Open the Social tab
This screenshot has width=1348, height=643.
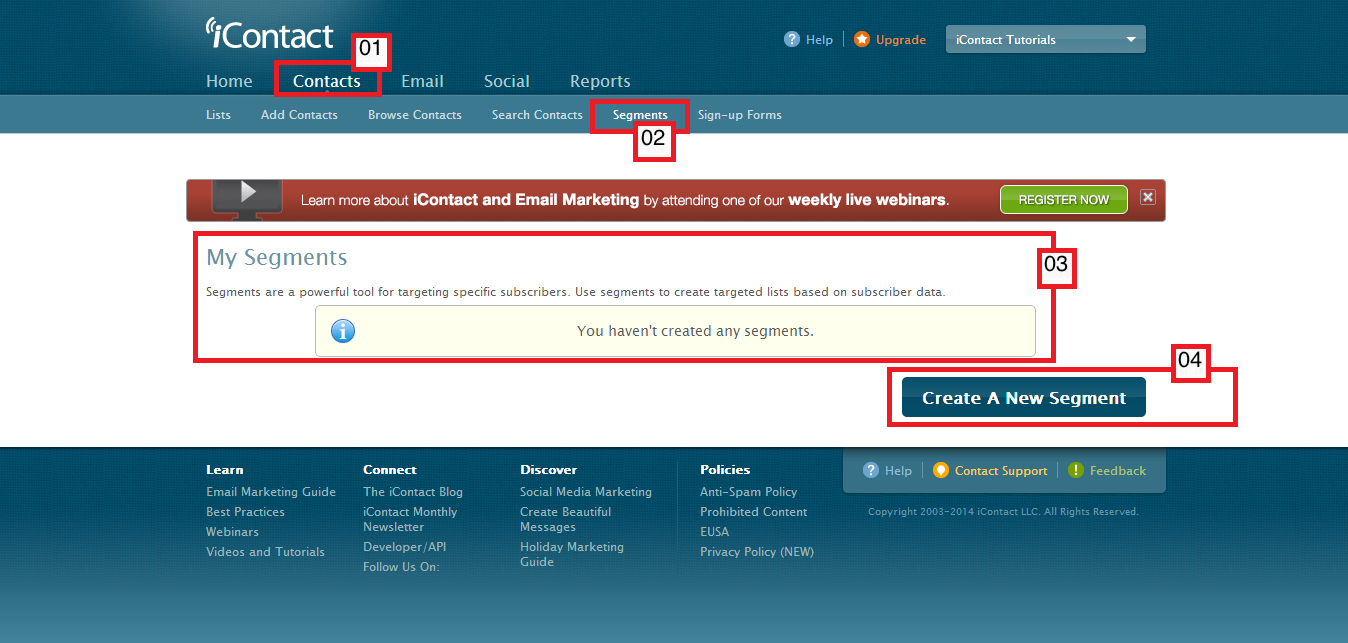tap(507, 81)
